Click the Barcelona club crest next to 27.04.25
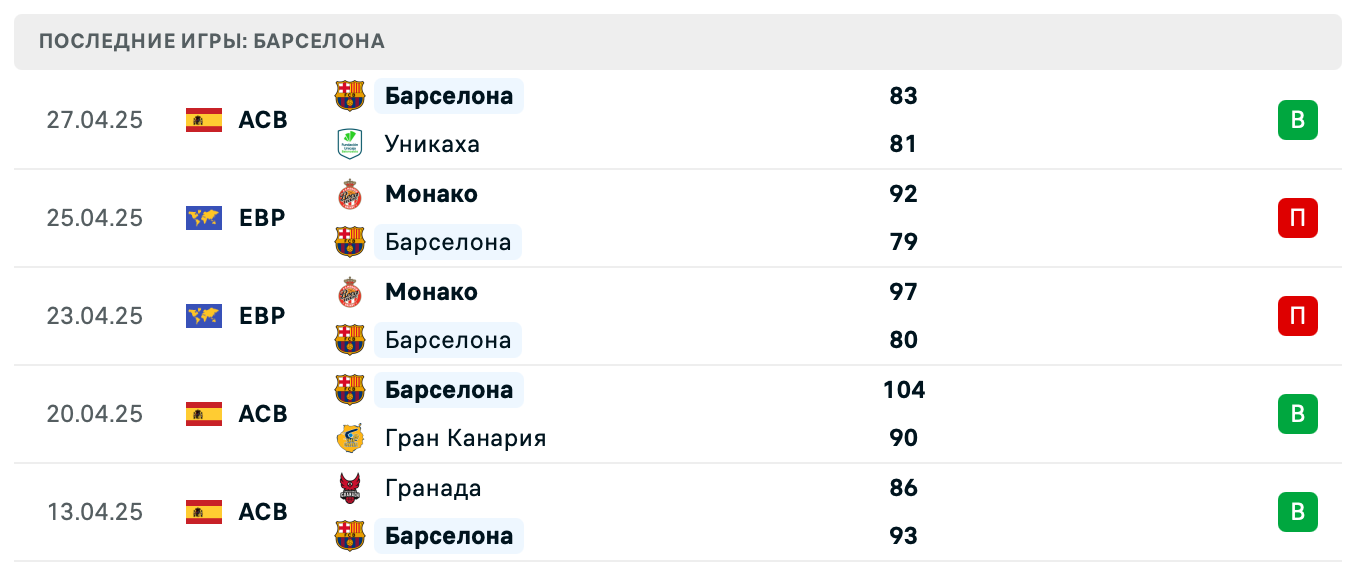1356x578 pixels. [x=350, y=96]
